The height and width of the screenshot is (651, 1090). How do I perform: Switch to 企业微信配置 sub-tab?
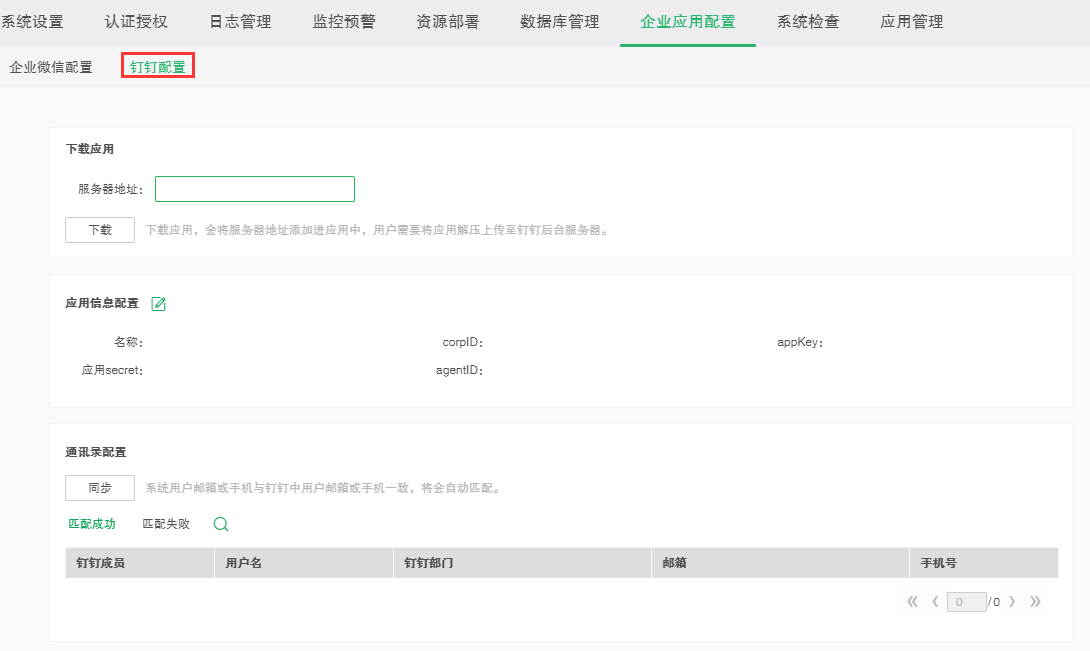point(51,67)
